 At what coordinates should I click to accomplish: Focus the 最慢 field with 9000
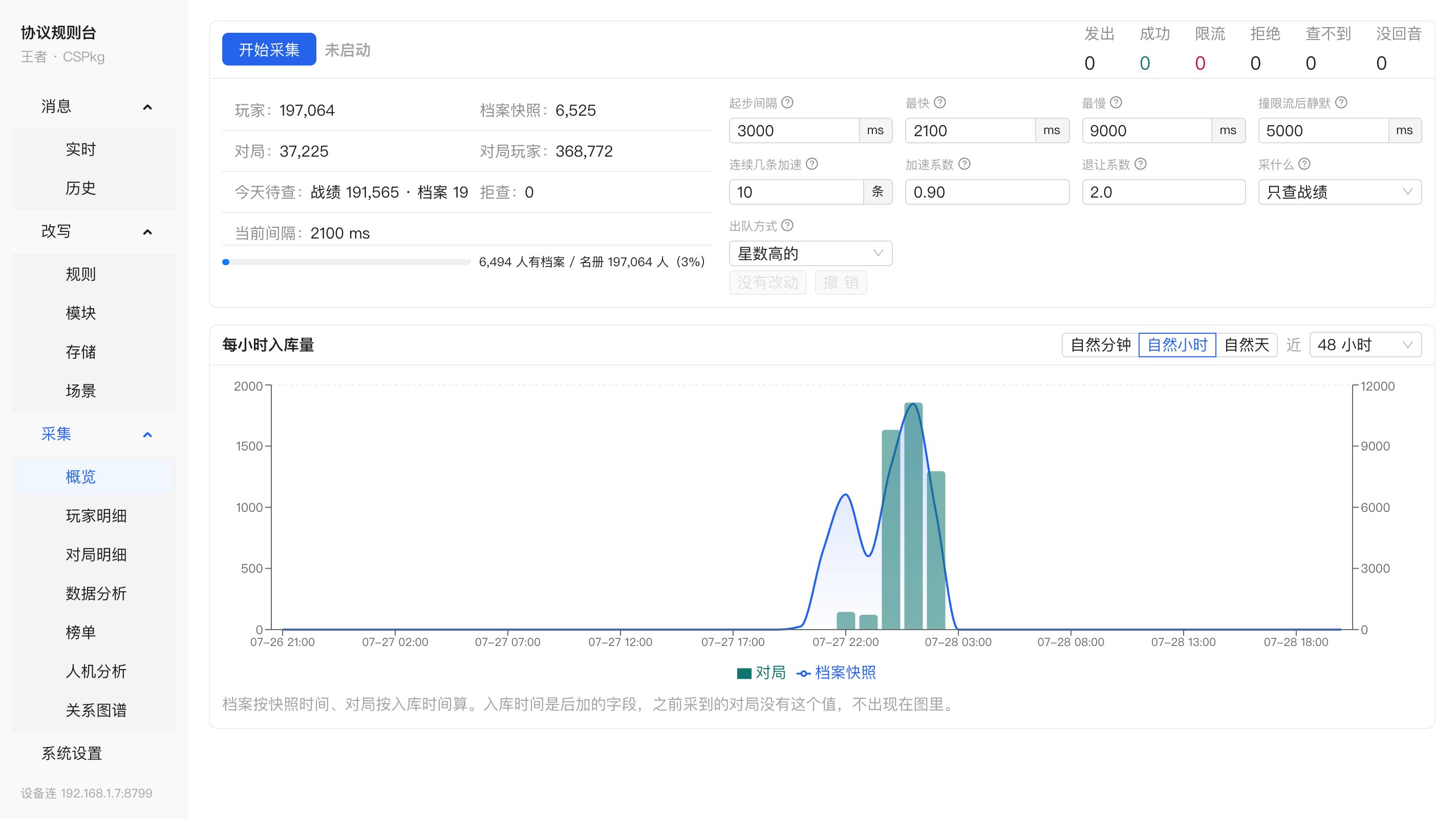[x=1146, y=131]
